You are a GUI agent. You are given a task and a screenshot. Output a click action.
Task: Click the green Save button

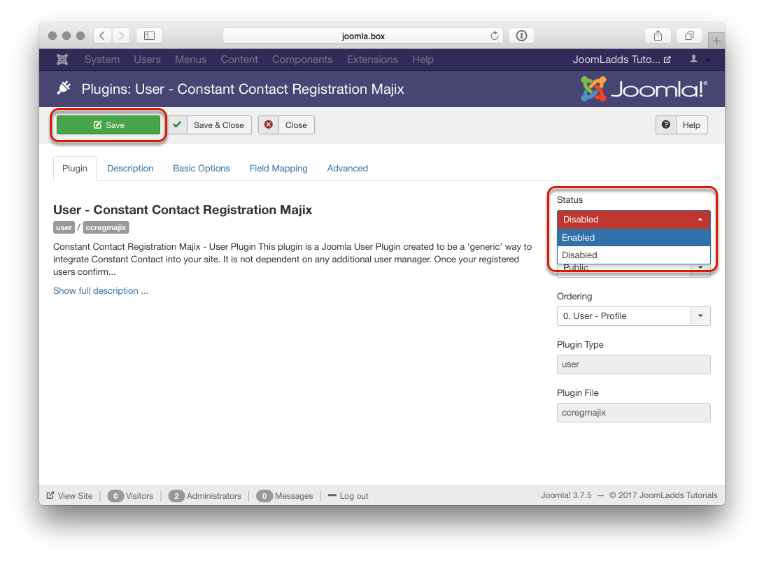(108, 125)
